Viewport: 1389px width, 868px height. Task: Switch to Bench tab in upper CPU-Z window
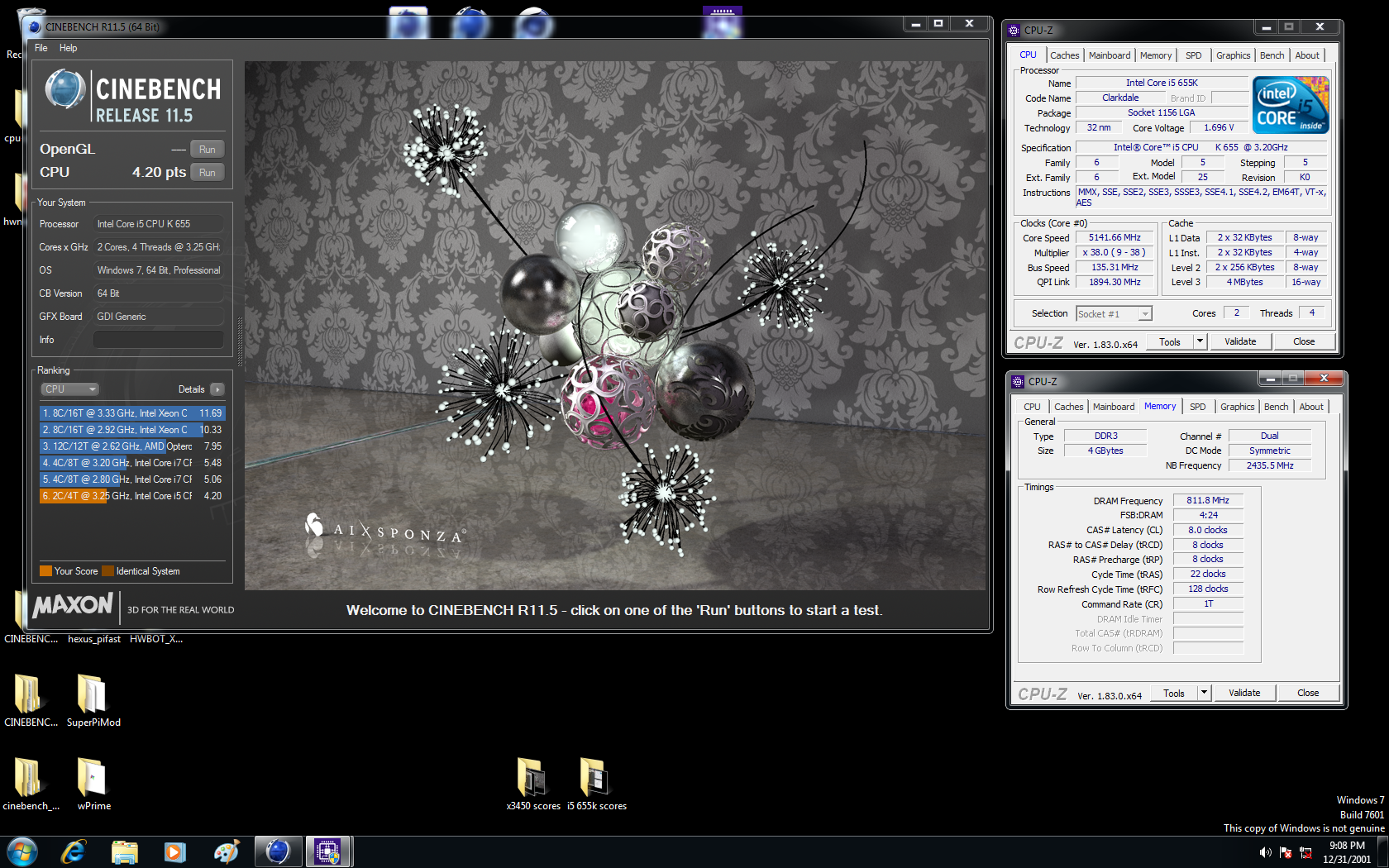1272,55
